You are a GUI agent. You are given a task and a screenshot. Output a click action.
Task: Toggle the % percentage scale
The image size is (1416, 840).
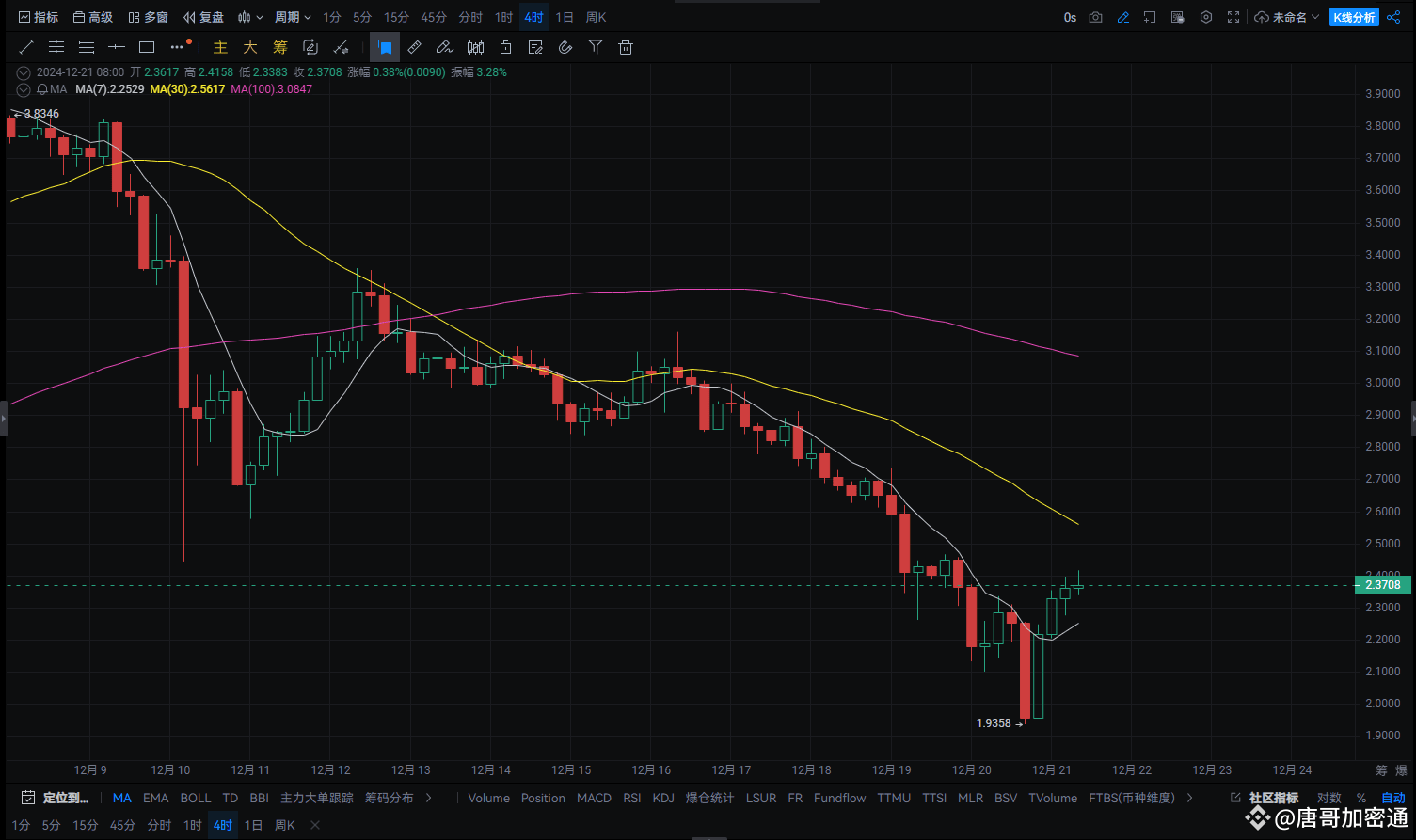[1361, 798]
